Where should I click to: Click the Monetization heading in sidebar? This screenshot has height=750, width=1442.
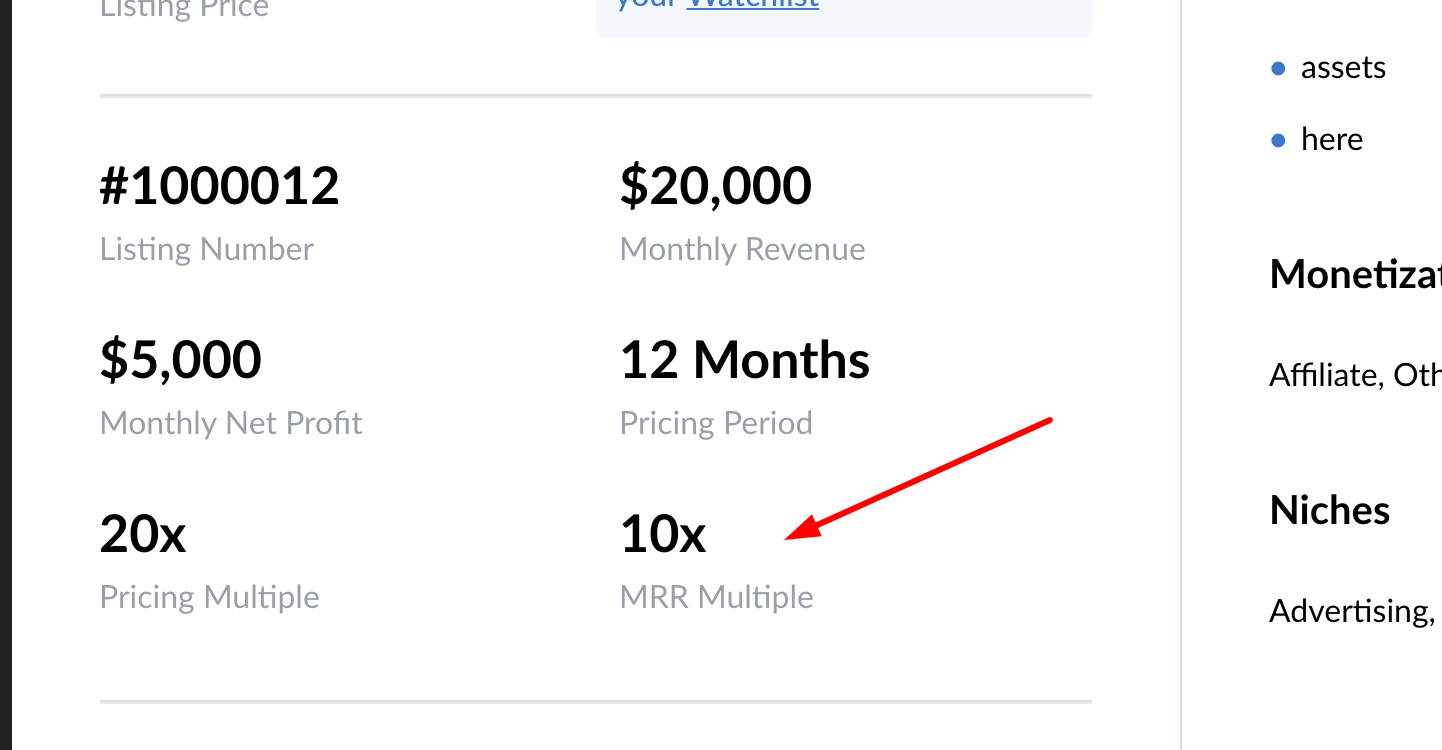1356,274
